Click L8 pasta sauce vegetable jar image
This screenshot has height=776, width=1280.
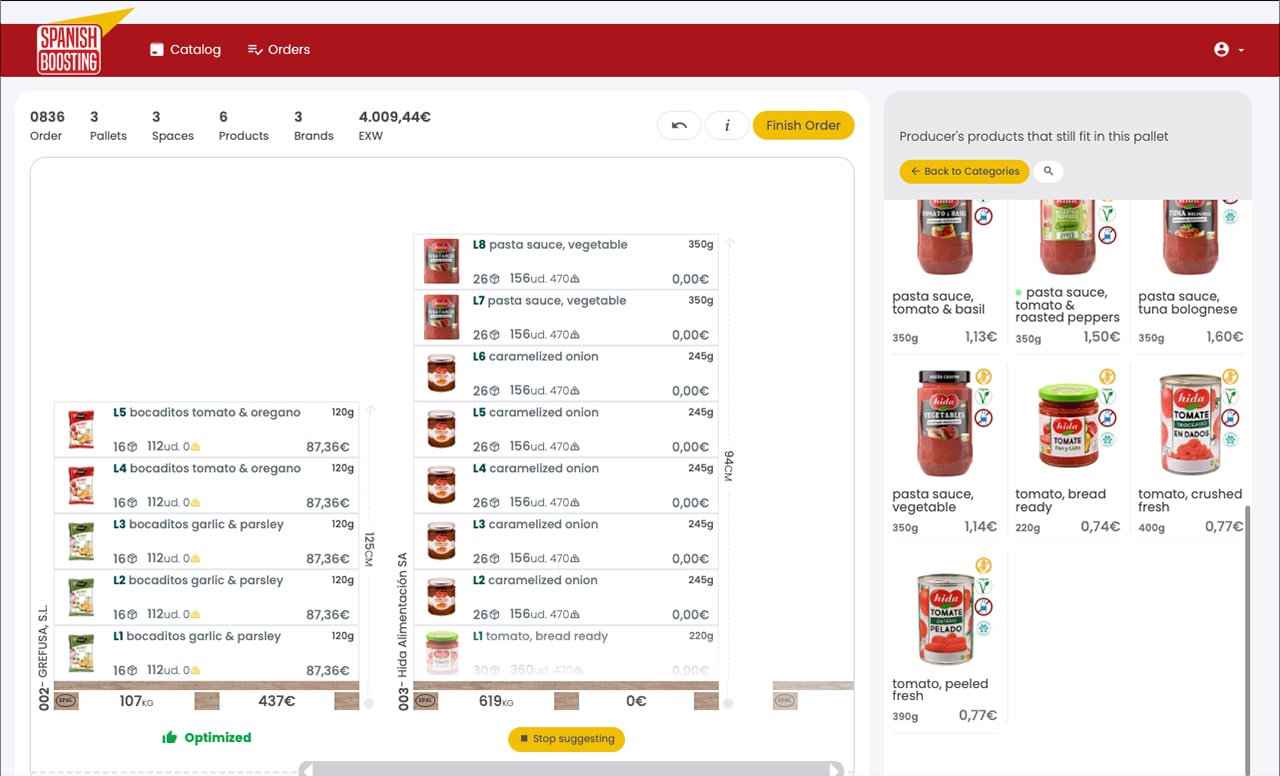coord(440,262)
